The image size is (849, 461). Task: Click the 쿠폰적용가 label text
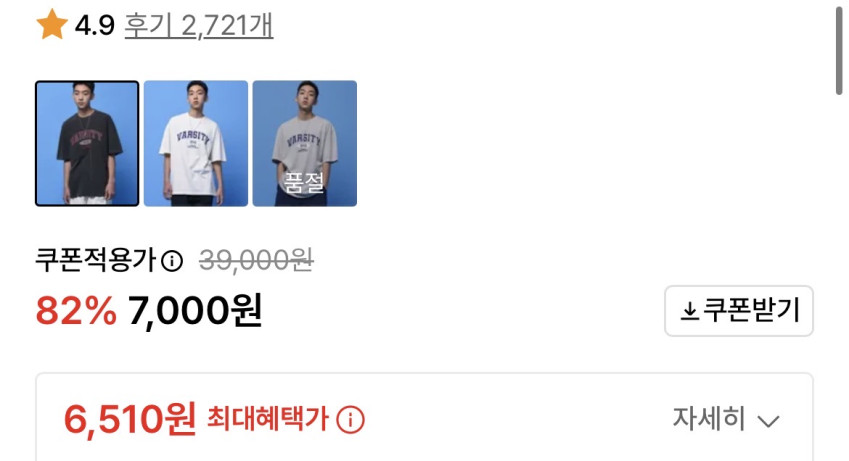tap(96, 261)
